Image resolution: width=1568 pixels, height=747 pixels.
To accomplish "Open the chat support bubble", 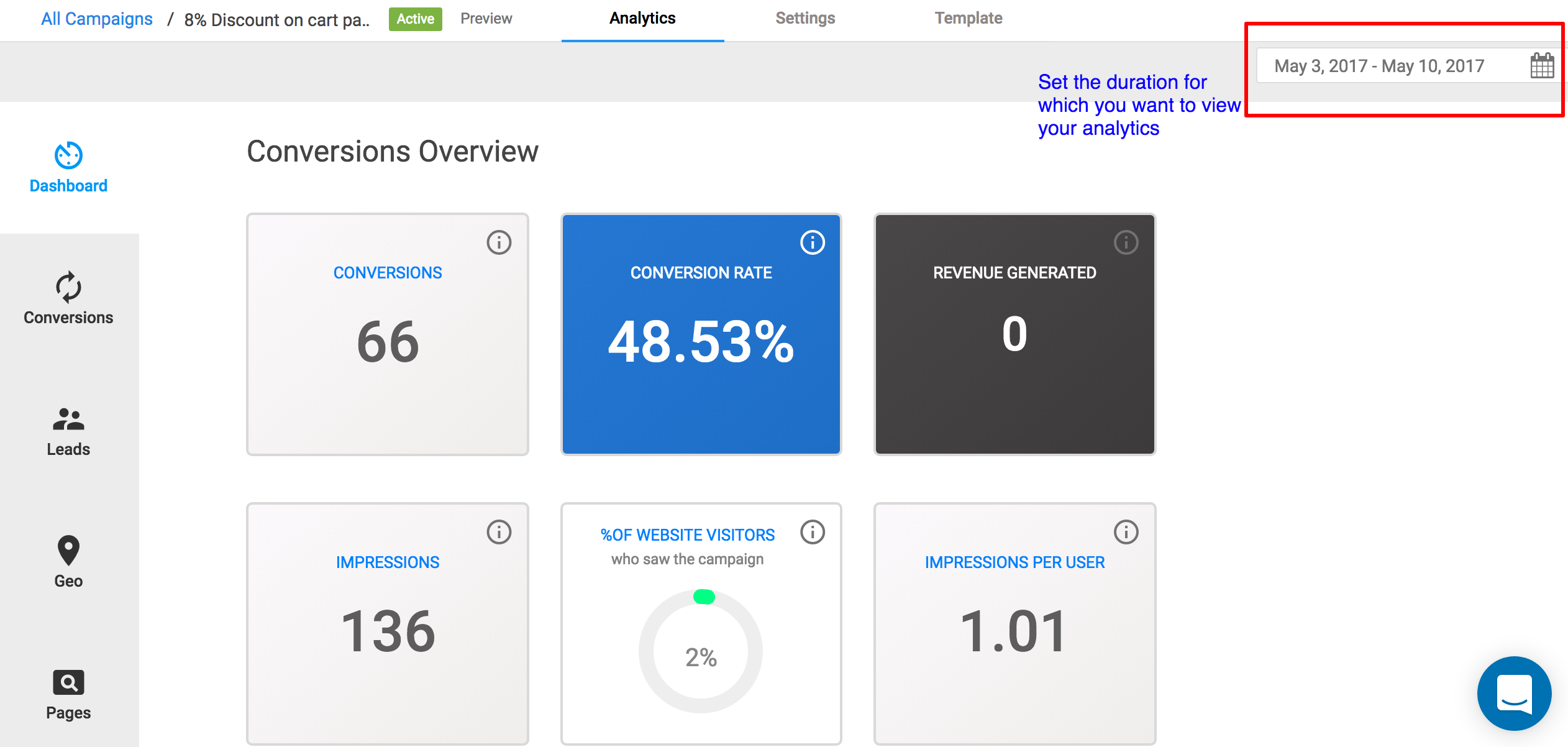I will click(x=1513, y=693).
